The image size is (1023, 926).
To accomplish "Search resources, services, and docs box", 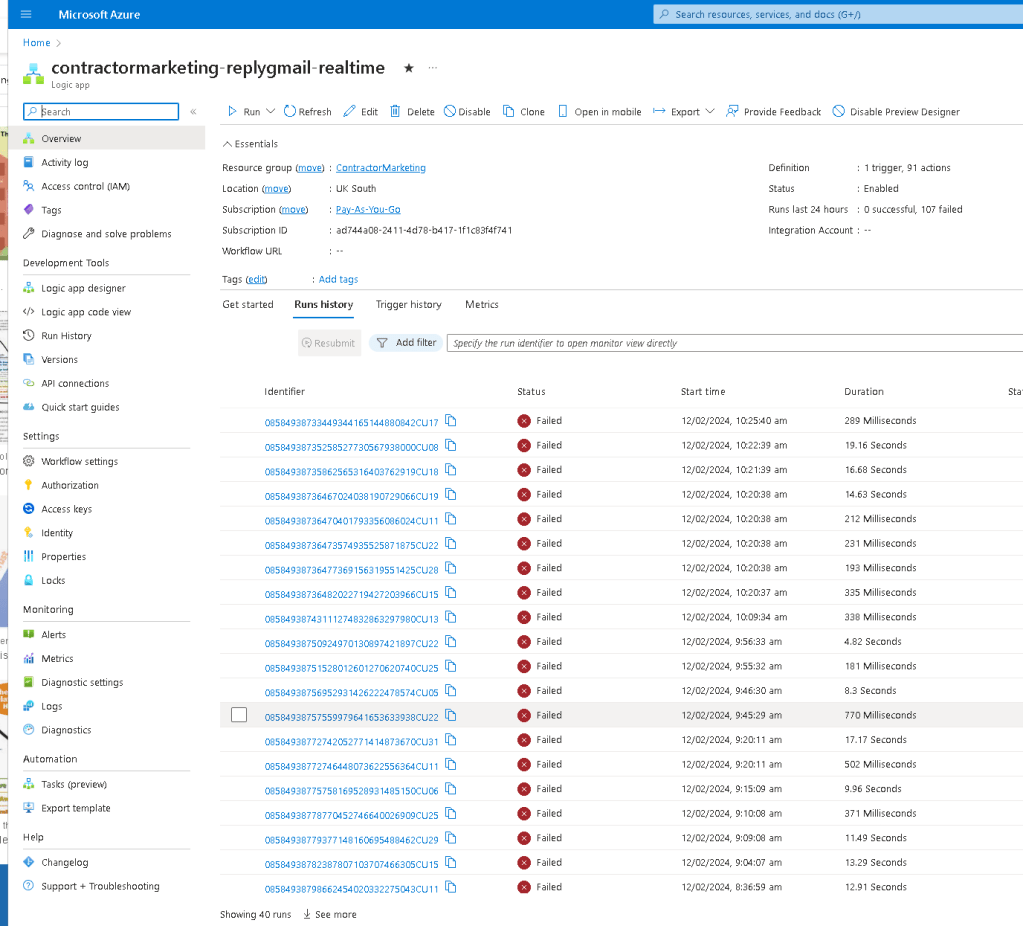I will 838,14.
